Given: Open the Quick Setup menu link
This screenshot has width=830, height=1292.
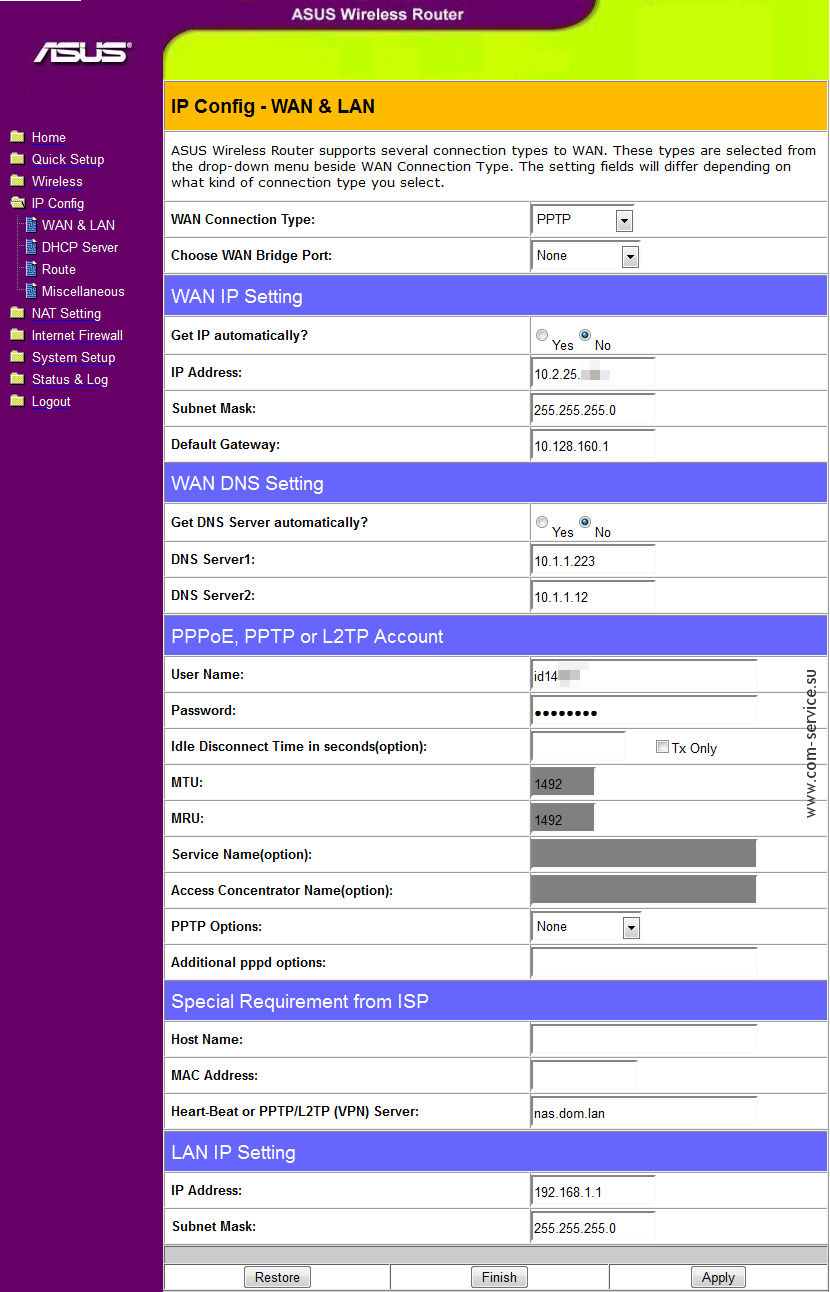Looking at the screenshot, I should coord(68,160).
